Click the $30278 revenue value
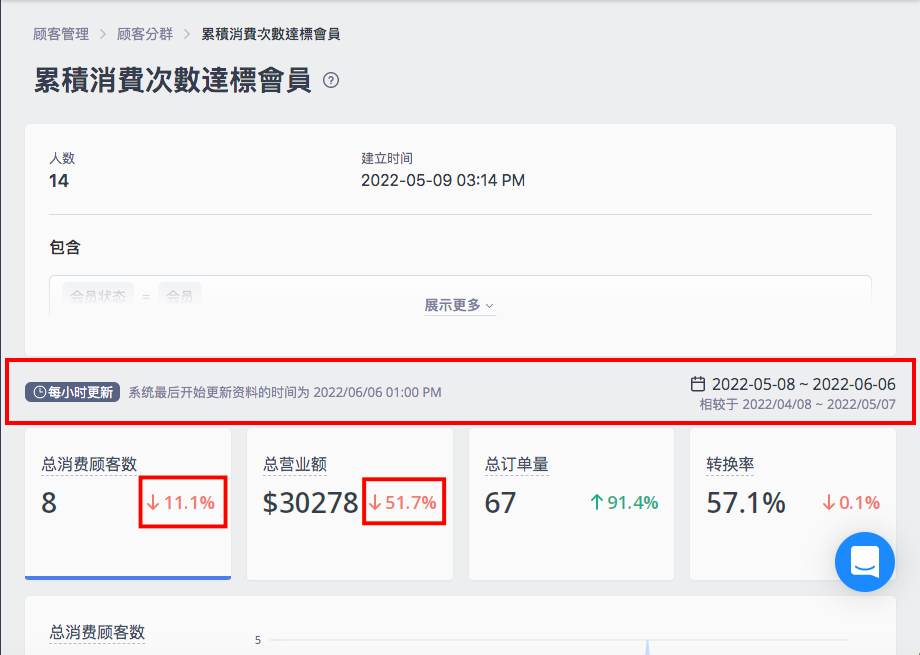Image resolution: width=920 pixels, height=655 pixels. click(x=310, y=503)
